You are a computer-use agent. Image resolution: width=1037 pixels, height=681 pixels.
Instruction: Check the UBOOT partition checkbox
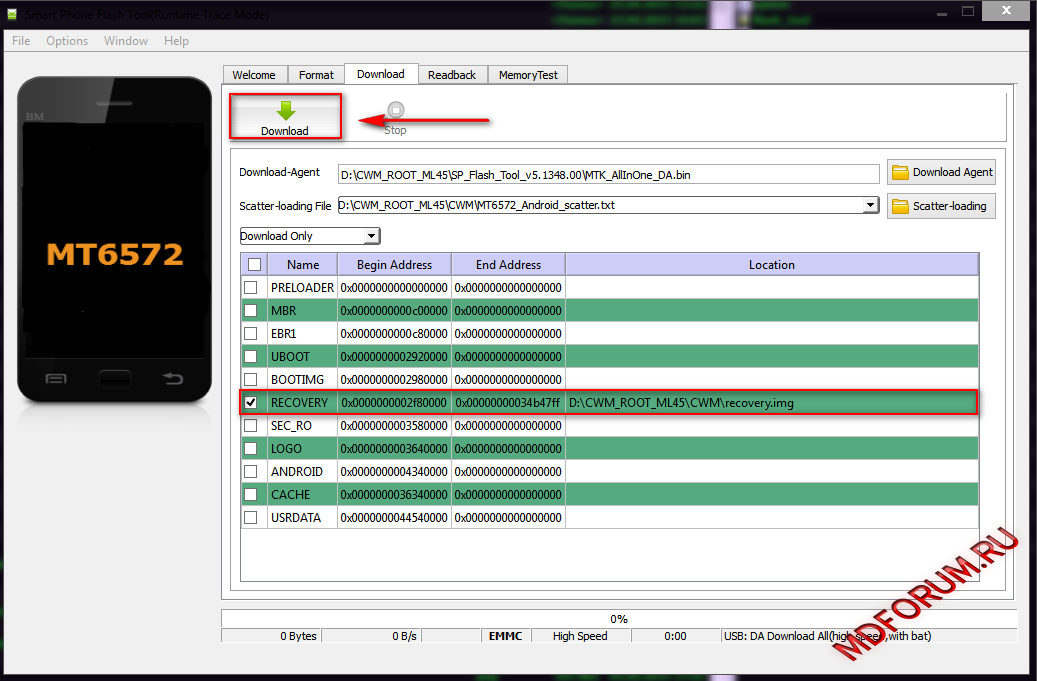pyautogui.click(x=251, y=356)
